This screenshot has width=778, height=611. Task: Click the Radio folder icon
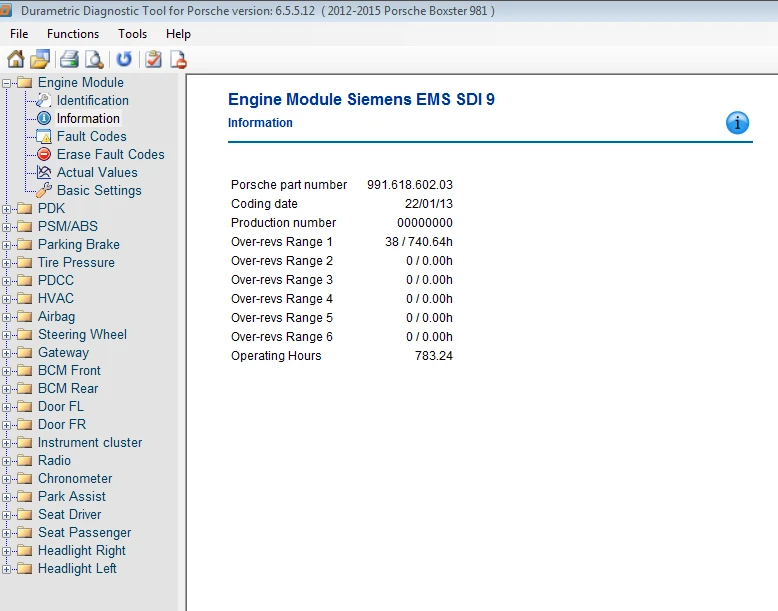pos(24,461)
